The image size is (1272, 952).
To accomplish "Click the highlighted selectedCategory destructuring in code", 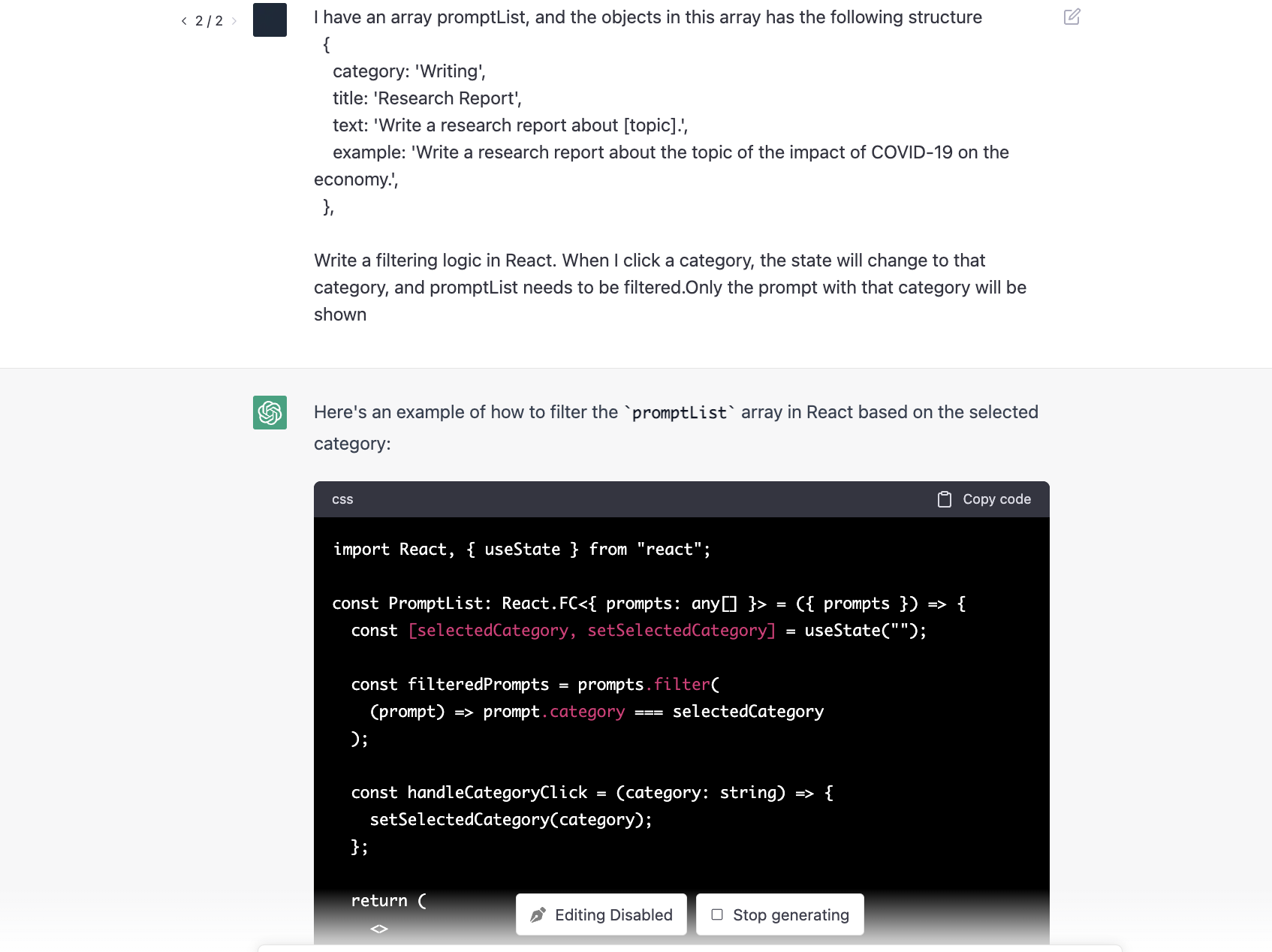I will (592, 631).
